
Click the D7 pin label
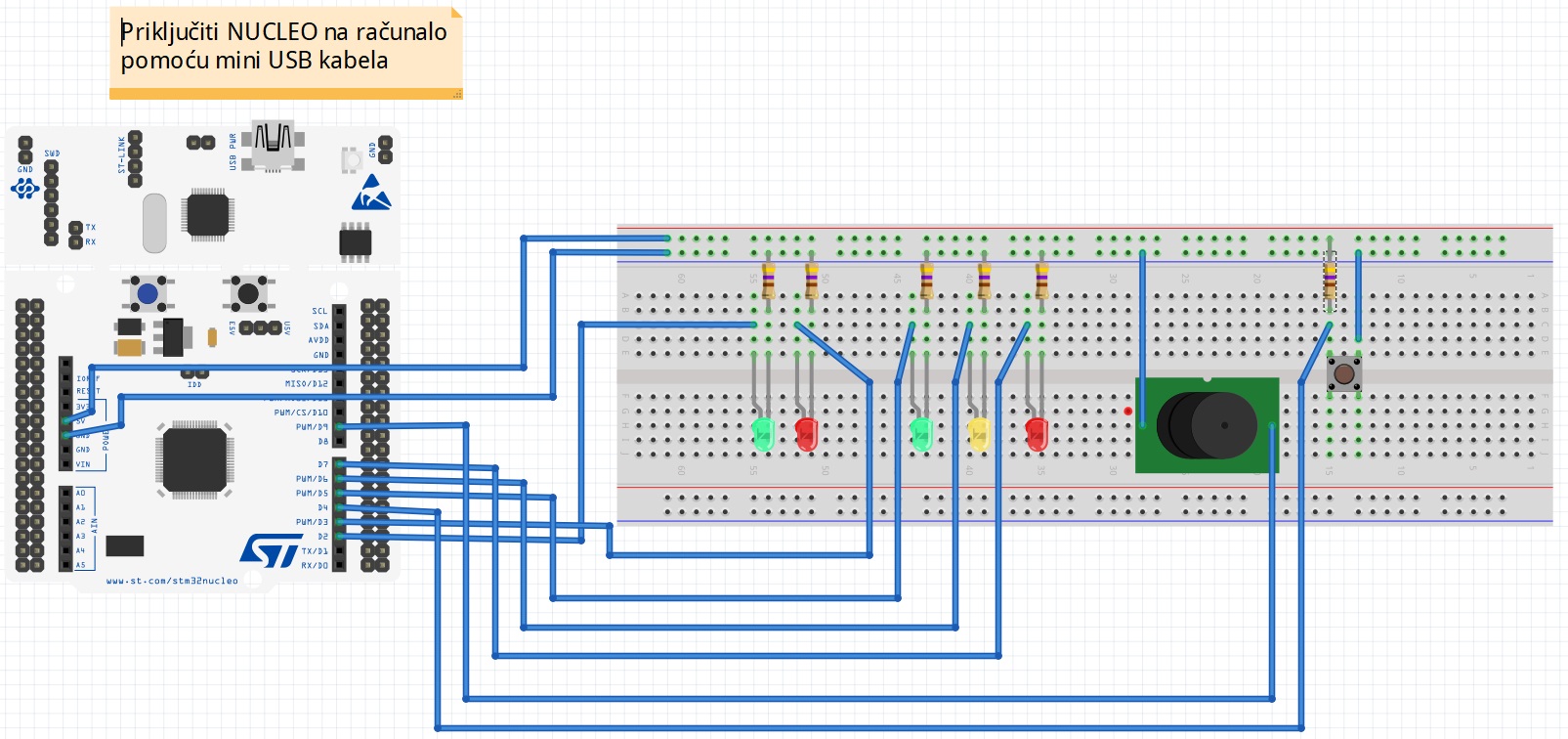[322, 465]
